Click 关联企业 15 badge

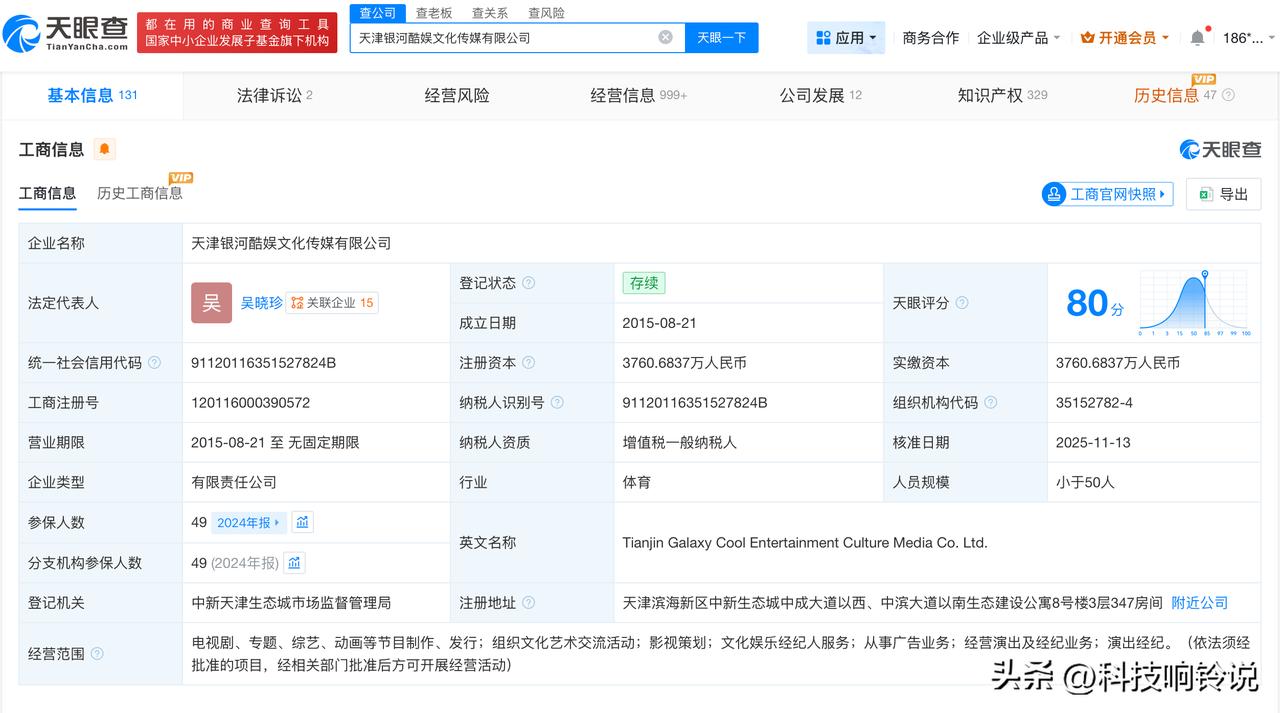pyautogui.click(x=332, y=302)
